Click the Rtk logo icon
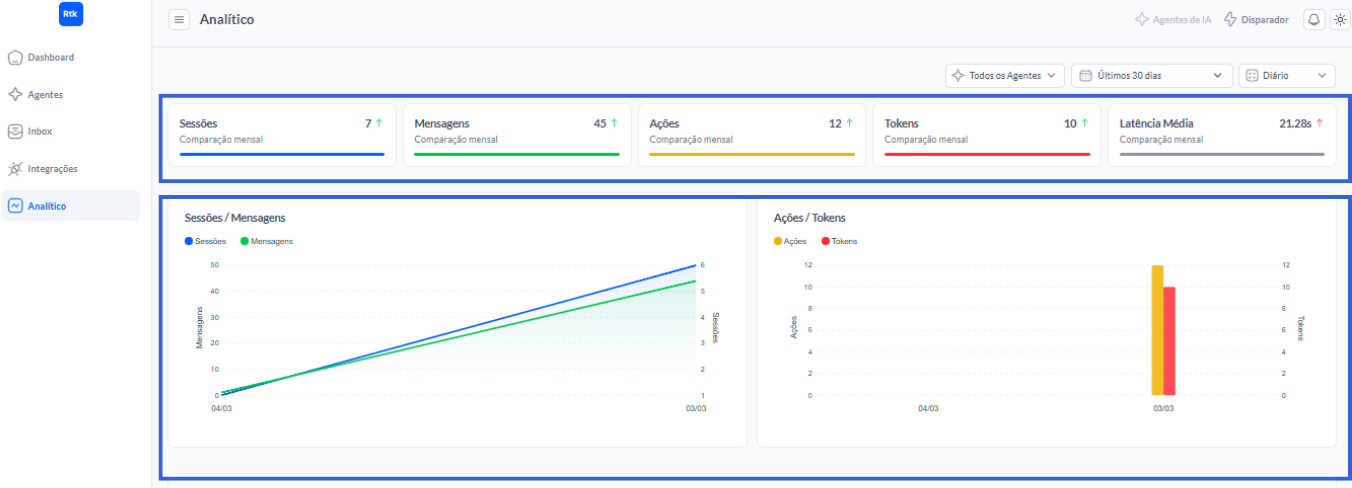The width and height of the screenshot is (1352, 488). [x=71, y=14]
